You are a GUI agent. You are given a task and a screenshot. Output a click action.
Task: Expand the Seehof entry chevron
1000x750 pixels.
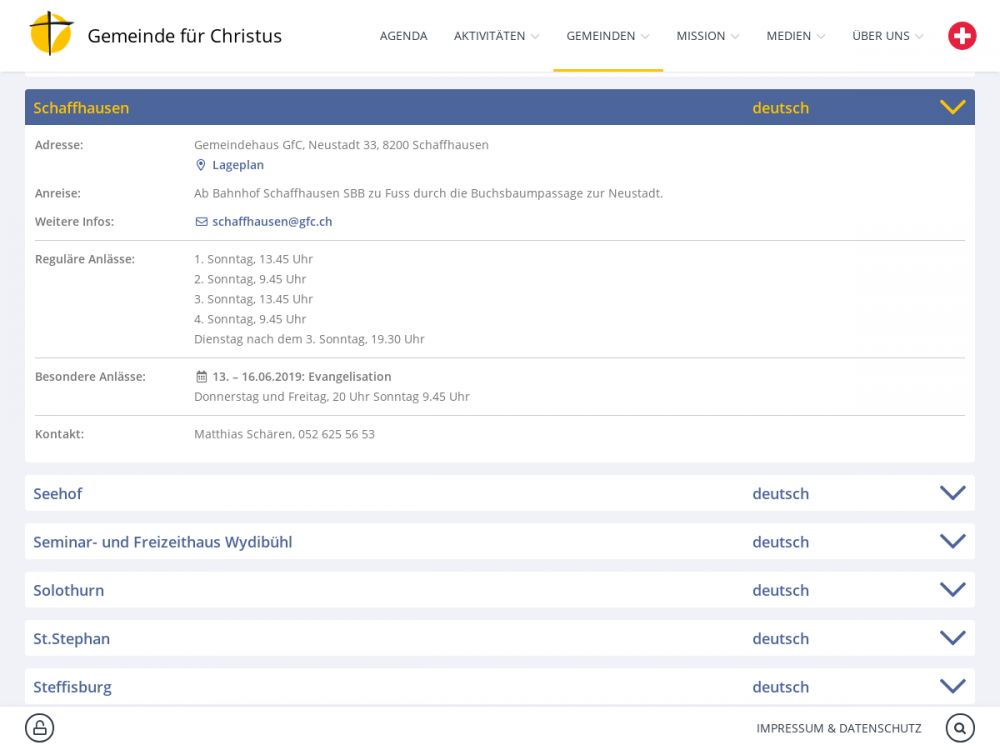[952, 493]
